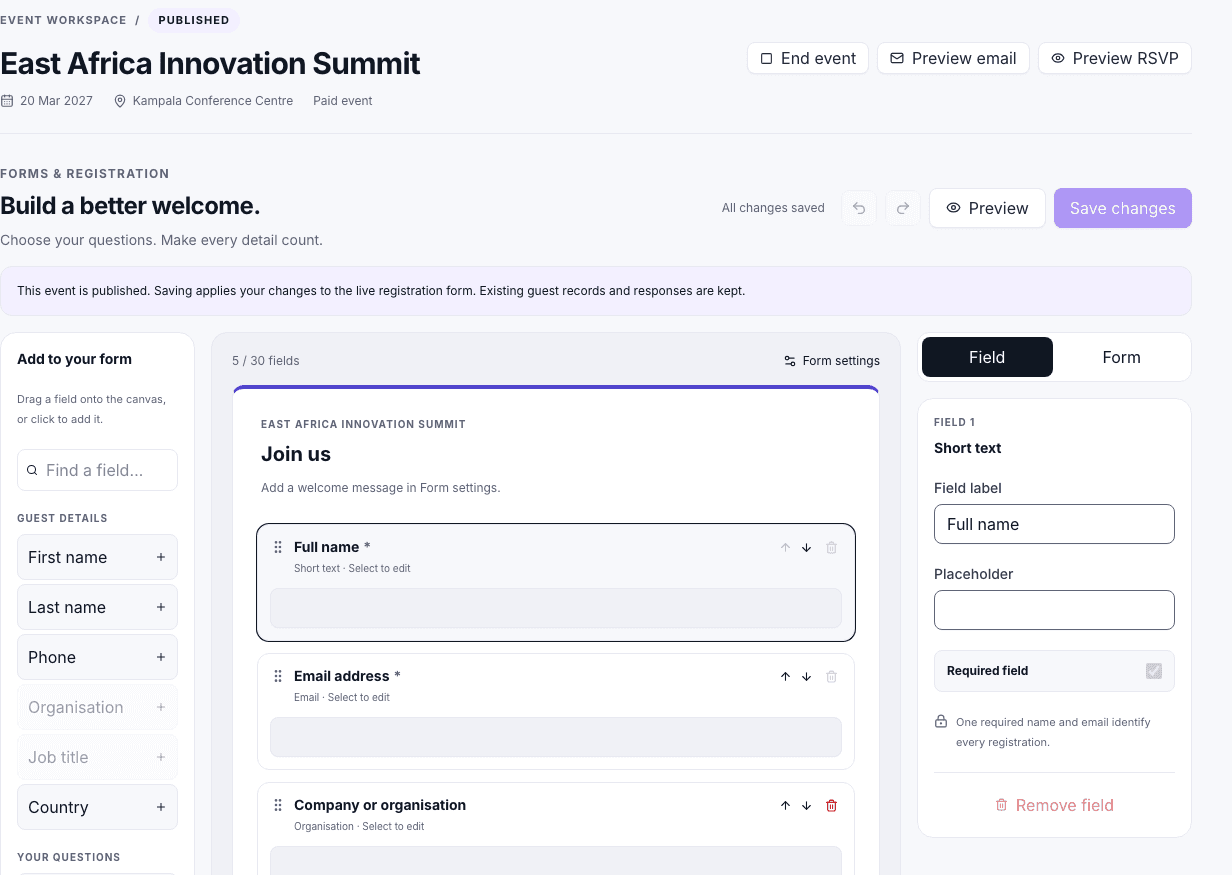Move Company or organisation field up
Screen dimensions: 1232x875
[x=785, y=806]
